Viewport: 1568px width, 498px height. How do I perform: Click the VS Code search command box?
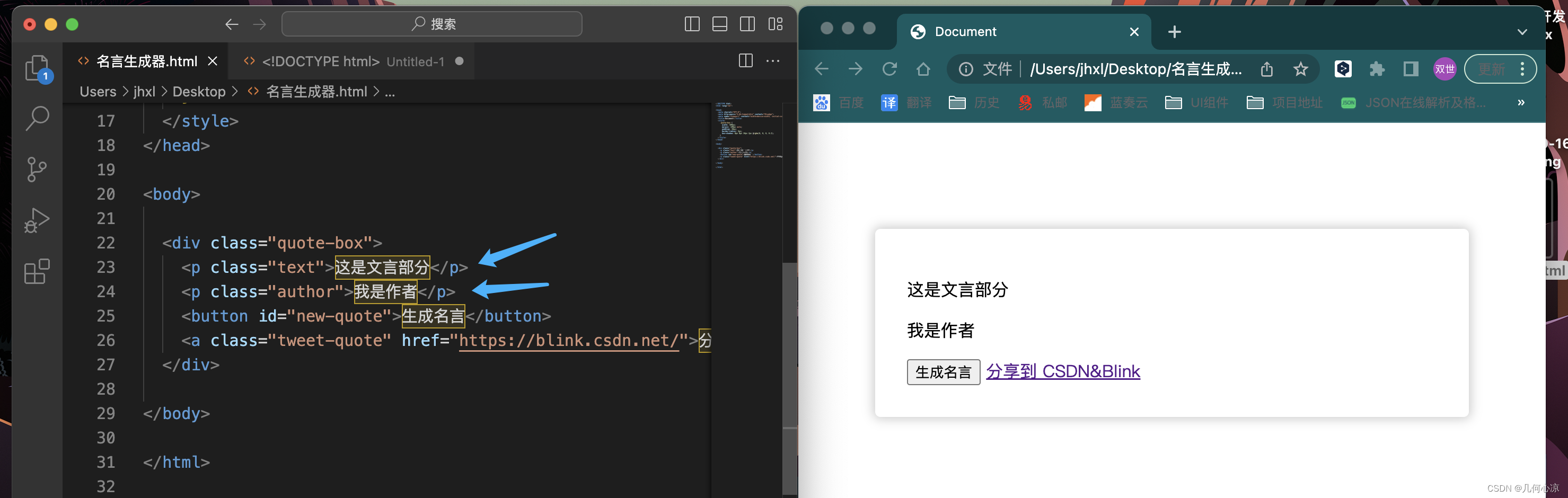tap(431, 24)
